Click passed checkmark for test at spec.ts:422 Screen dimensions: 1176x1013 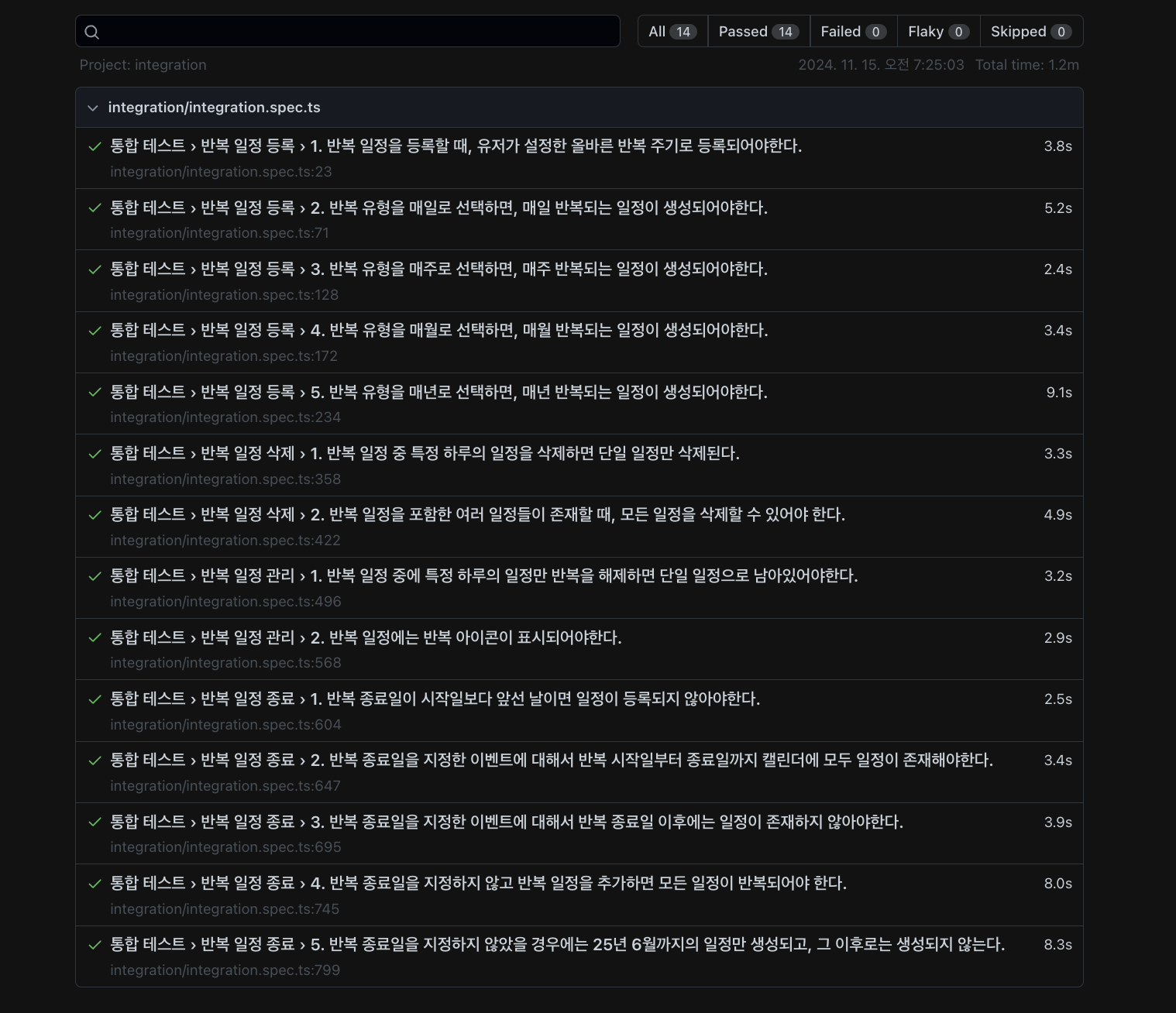(95, 515)
